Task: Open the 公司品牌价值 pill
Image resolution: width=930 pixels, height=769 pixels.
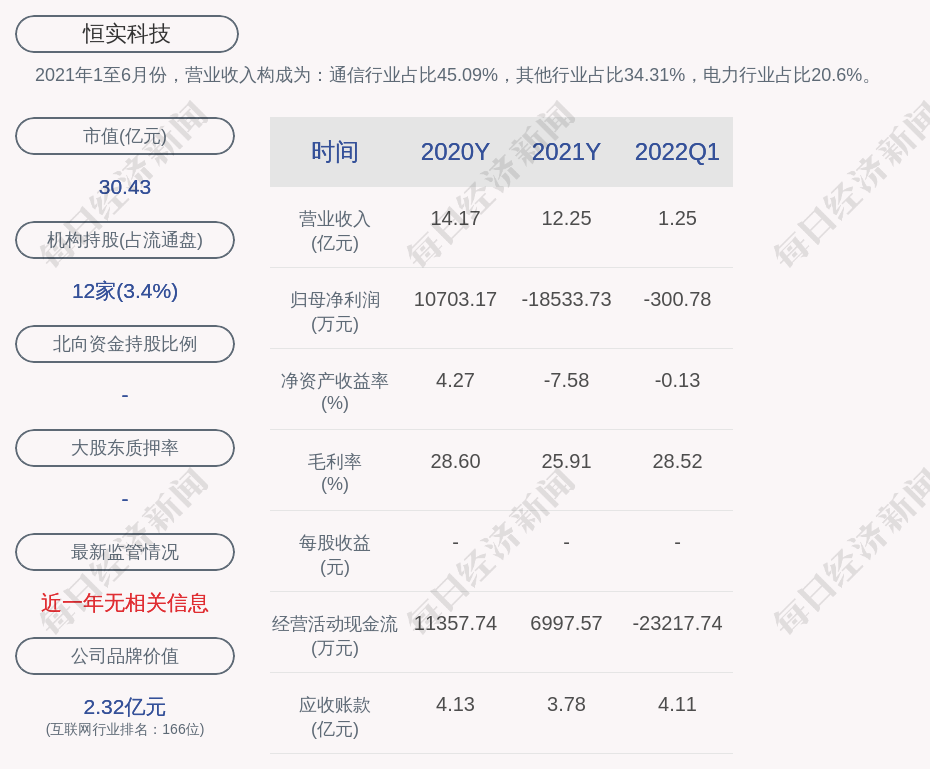Action: (x=125, y=656)
